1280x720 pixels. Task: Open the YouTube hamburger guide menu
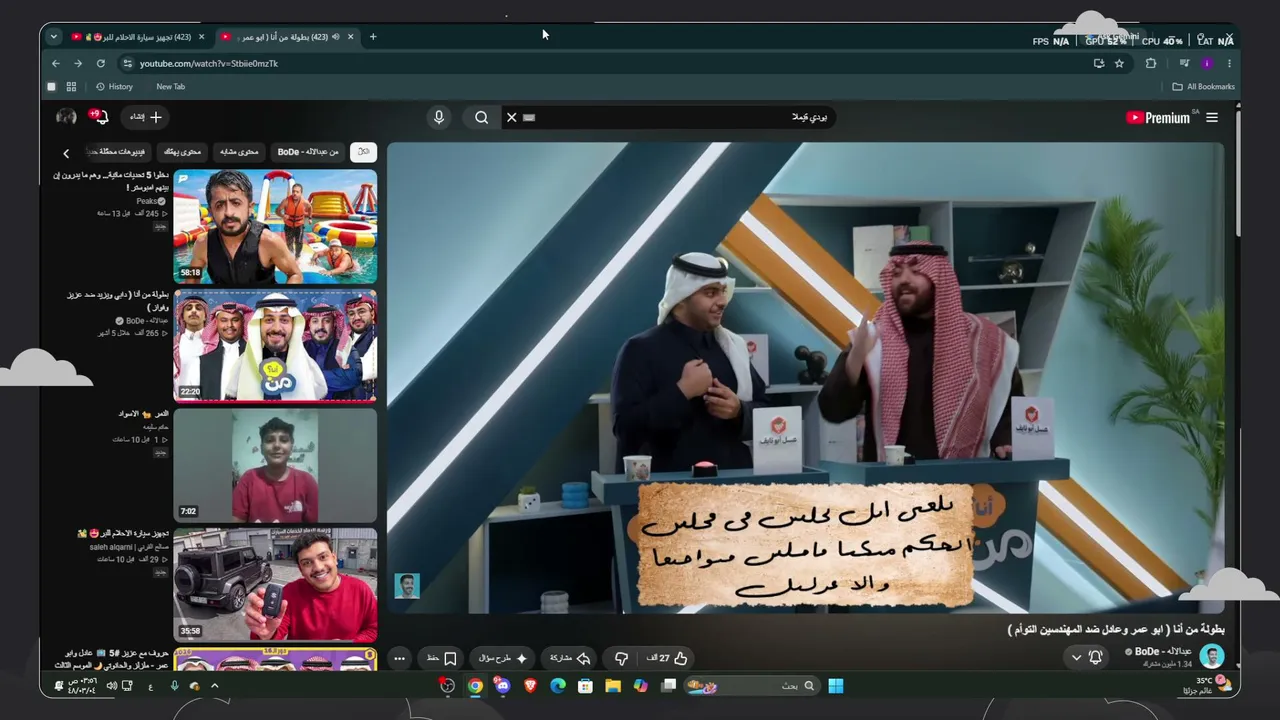tap(1212, 117)
